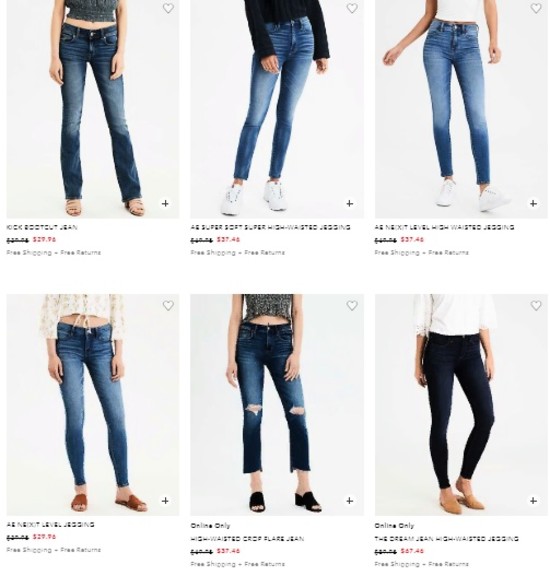This screenshot has width=550, height=576.
Task: Heart the Dream Jean High-Waisted Jegging
Action: click(x=536, y=305)
